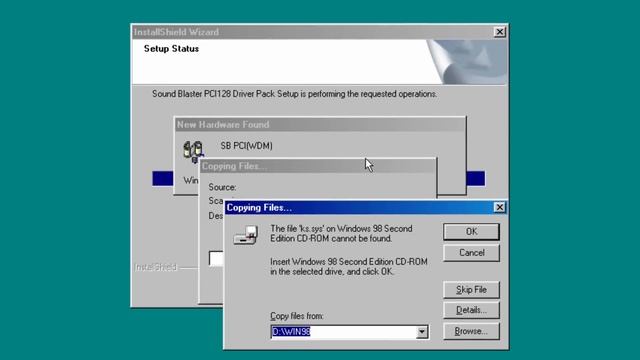The image size is (640, 360).
Task: Click the 'Copy files from:' label
Action: tap(297, 316)
